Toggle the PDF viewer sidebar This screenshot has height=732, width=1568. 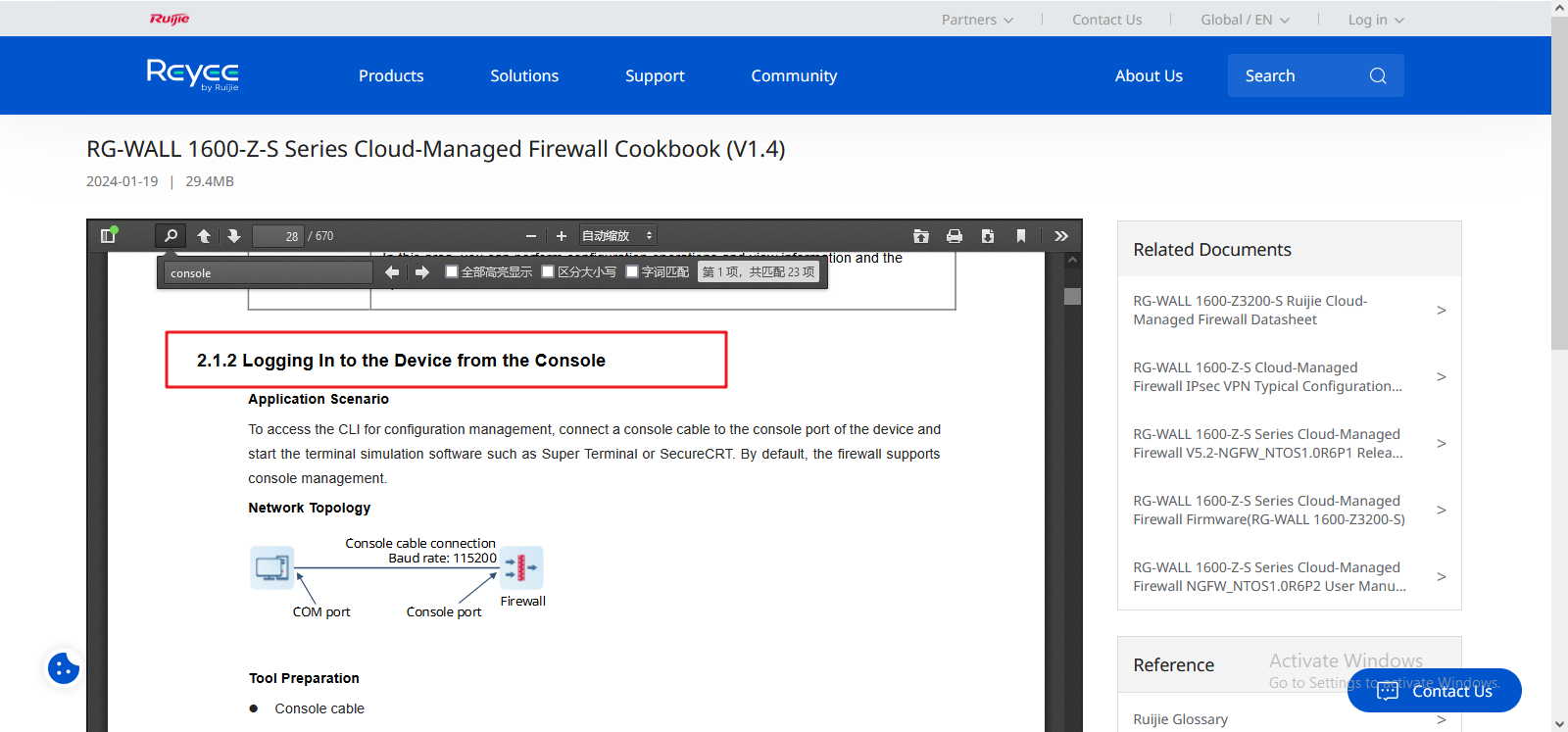click(x=109, y=235)
